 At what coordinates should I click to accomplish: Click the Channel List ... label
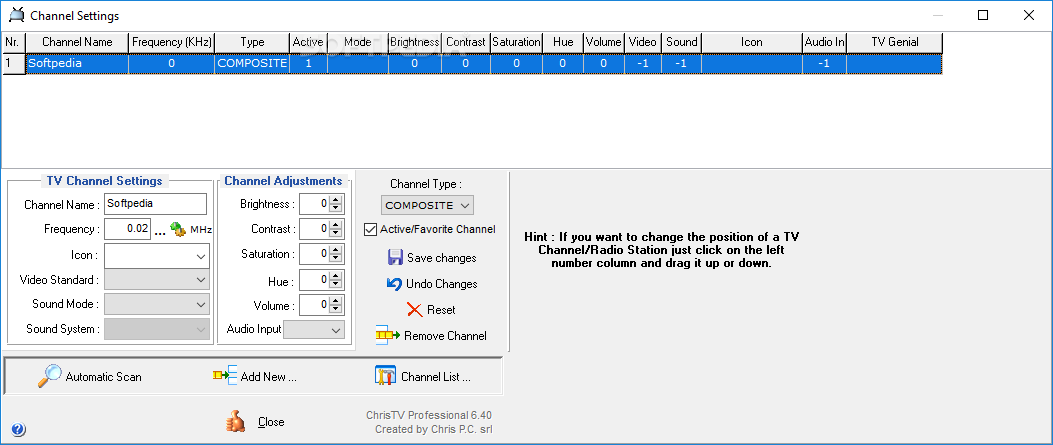click(436, 377)
